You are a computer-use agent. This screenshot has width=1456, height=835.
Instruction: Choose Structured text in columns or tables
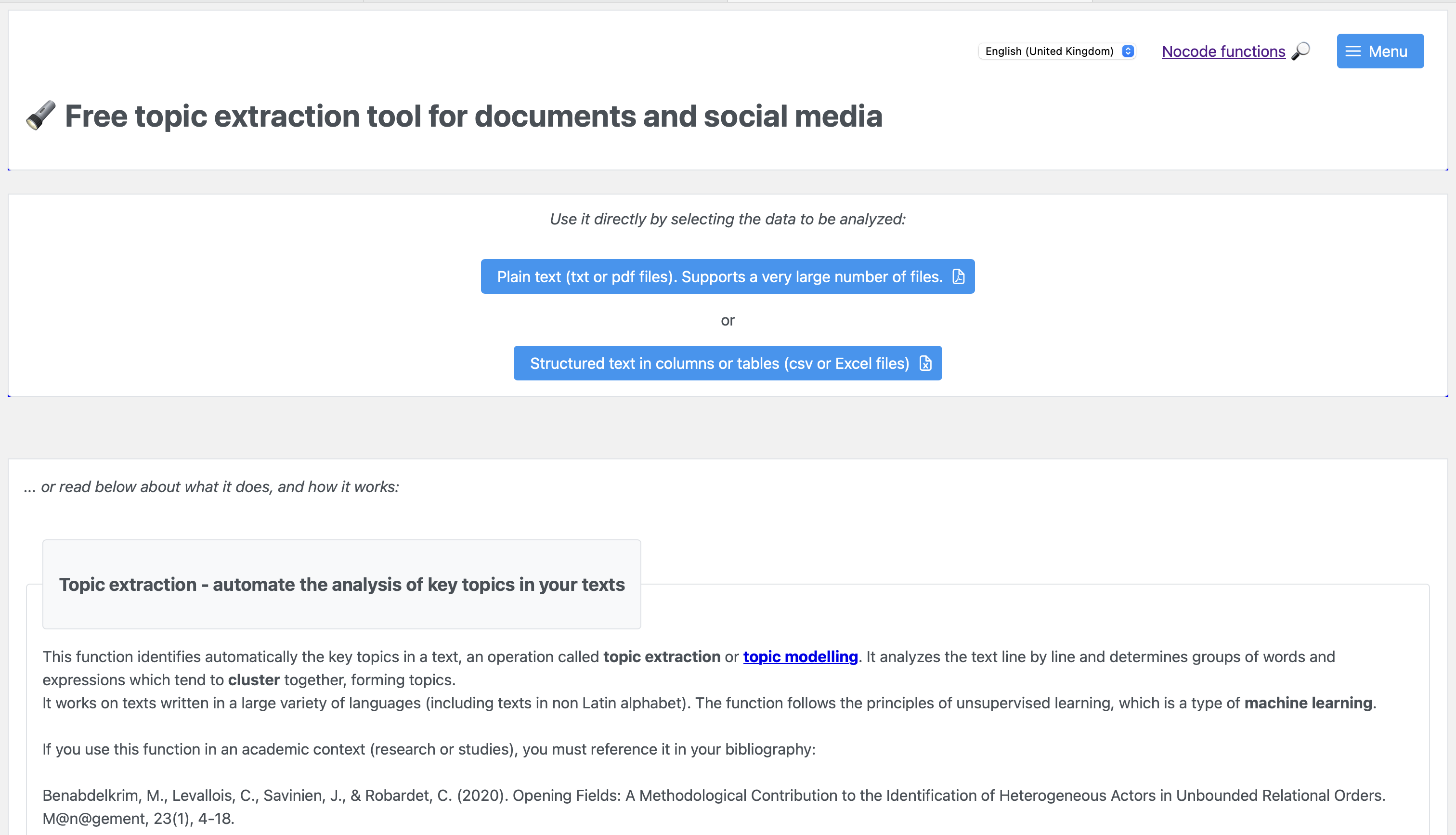point(719,363)
